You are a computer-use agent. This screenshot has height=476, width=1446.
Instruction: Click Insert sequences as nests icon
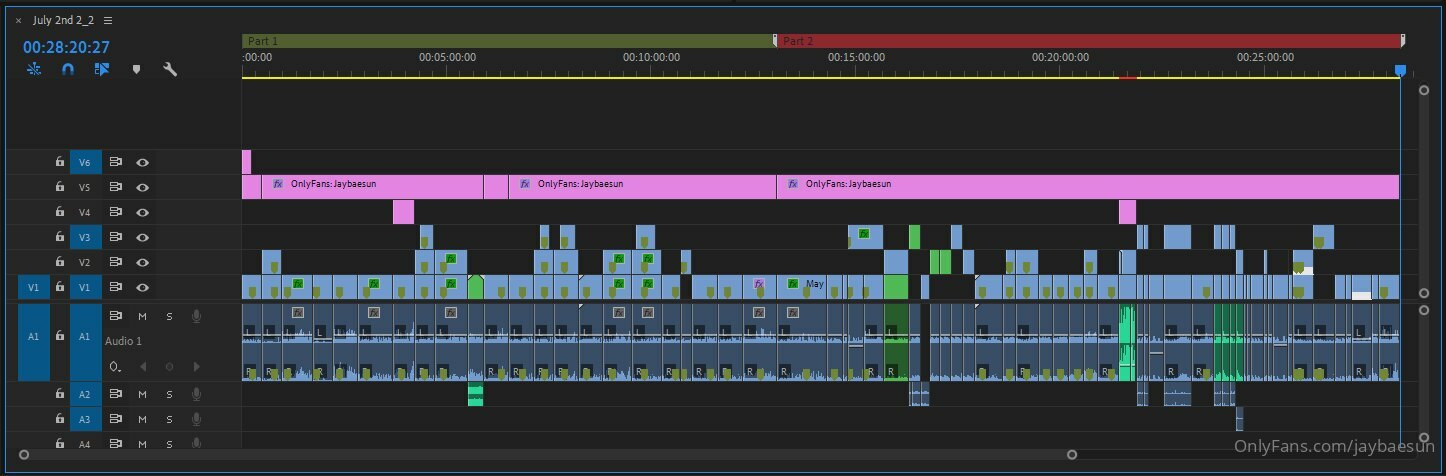click(34, 70)
